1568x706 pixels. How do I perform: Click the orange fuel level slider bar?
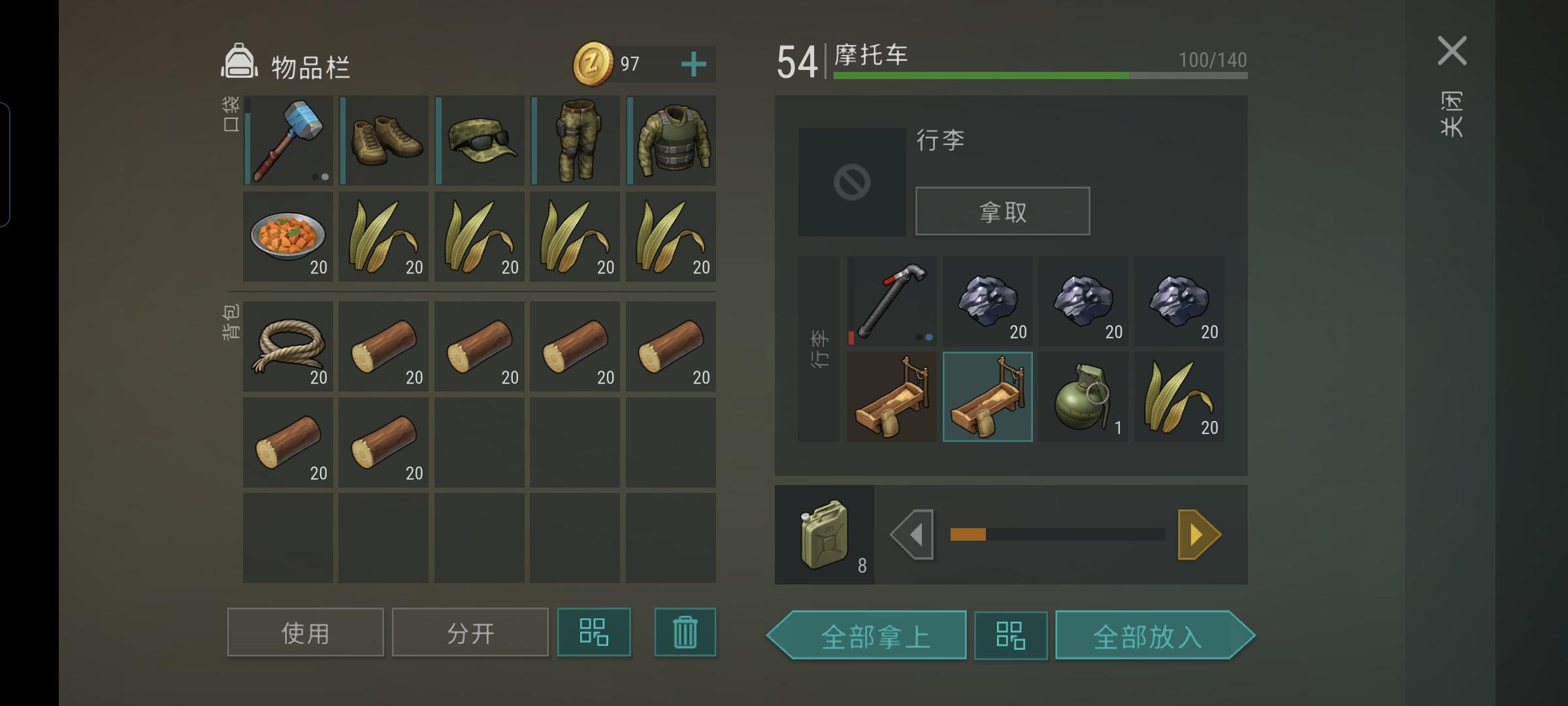click(1057, 535)
